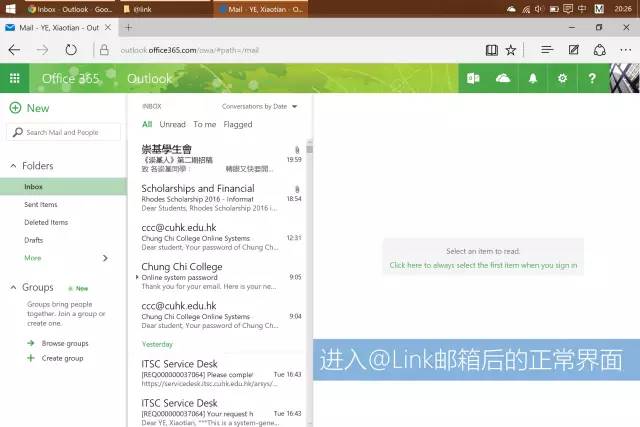Open the Sent Items folder
This screenshot has width=640, height=427.
click(x=41, y=204)
